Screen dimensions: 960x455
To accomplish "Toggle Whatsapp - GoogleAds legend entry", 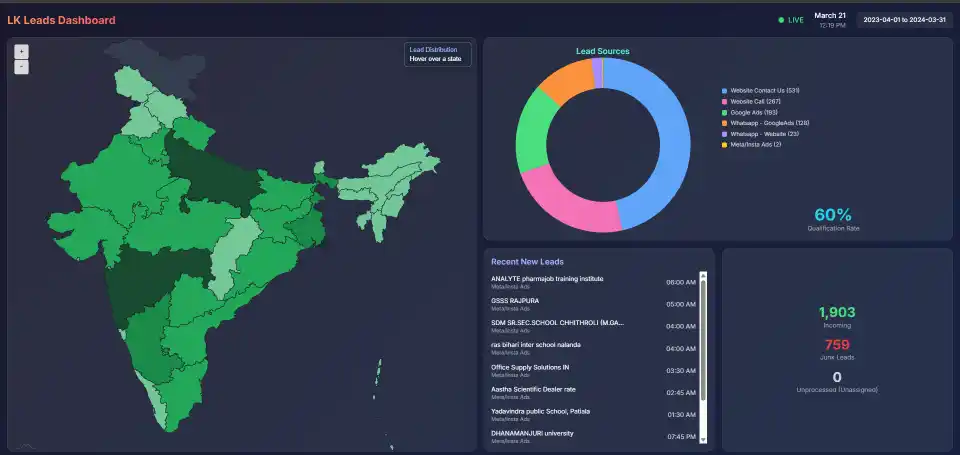I will [766, 123].
